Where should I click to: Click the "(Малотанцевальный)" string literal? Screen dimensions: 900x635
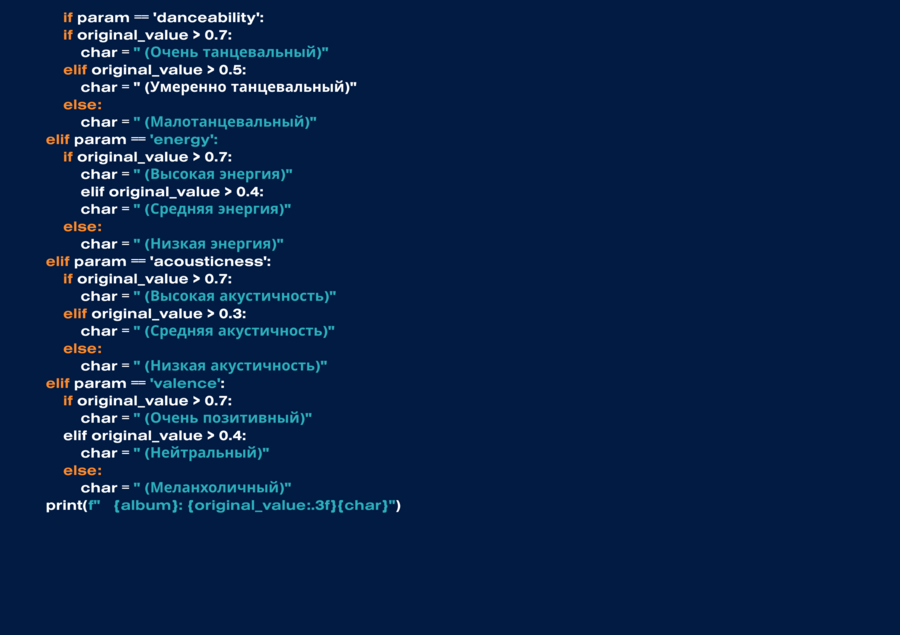(x=225, y=122)
